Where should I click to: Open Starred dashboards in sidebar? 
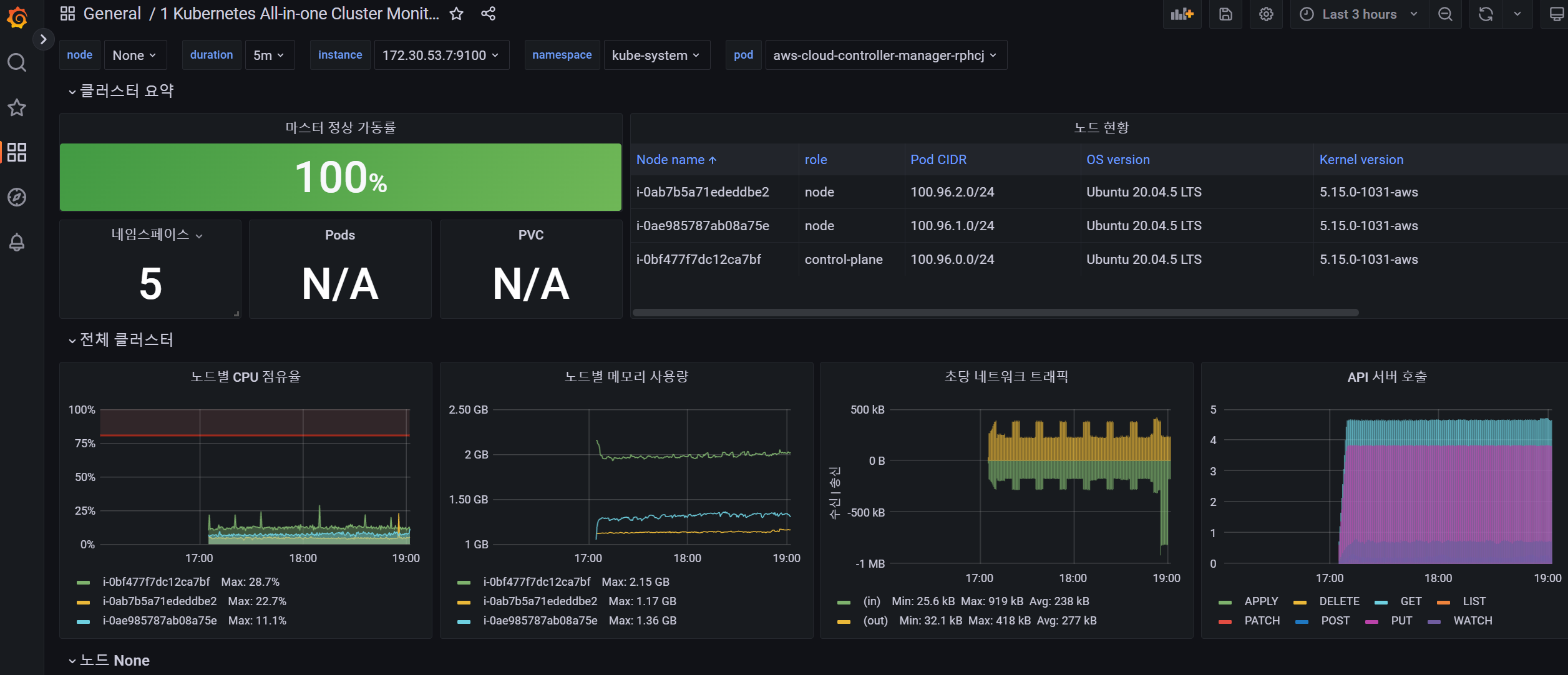17,107
